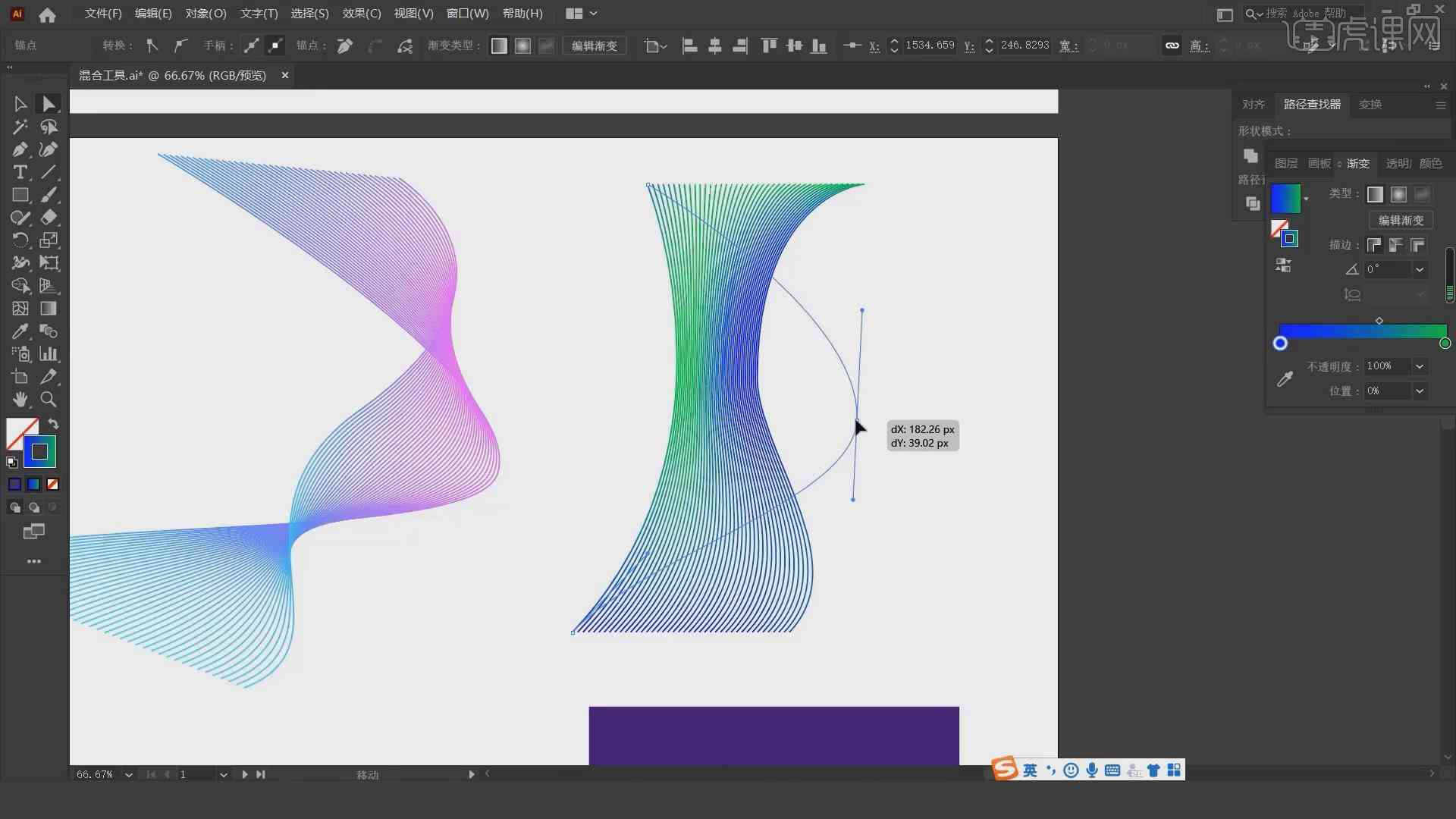Select the Blend tool

click(x=49, y=331)
